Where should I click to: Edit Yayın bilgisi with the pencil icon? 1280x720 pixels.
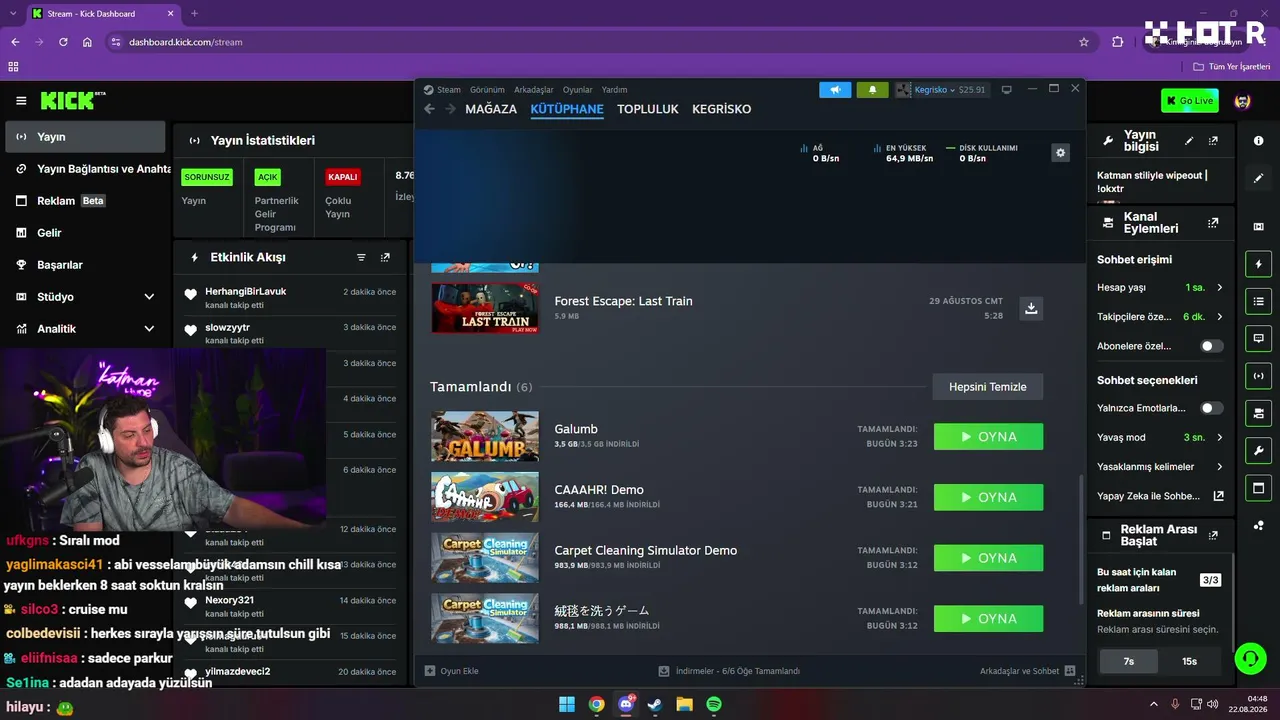1189,141
